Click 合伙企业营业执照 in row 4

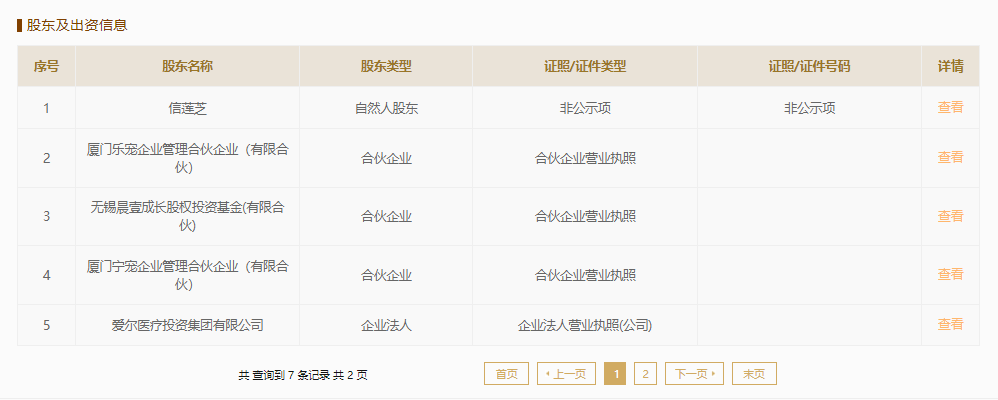[585, 276]
